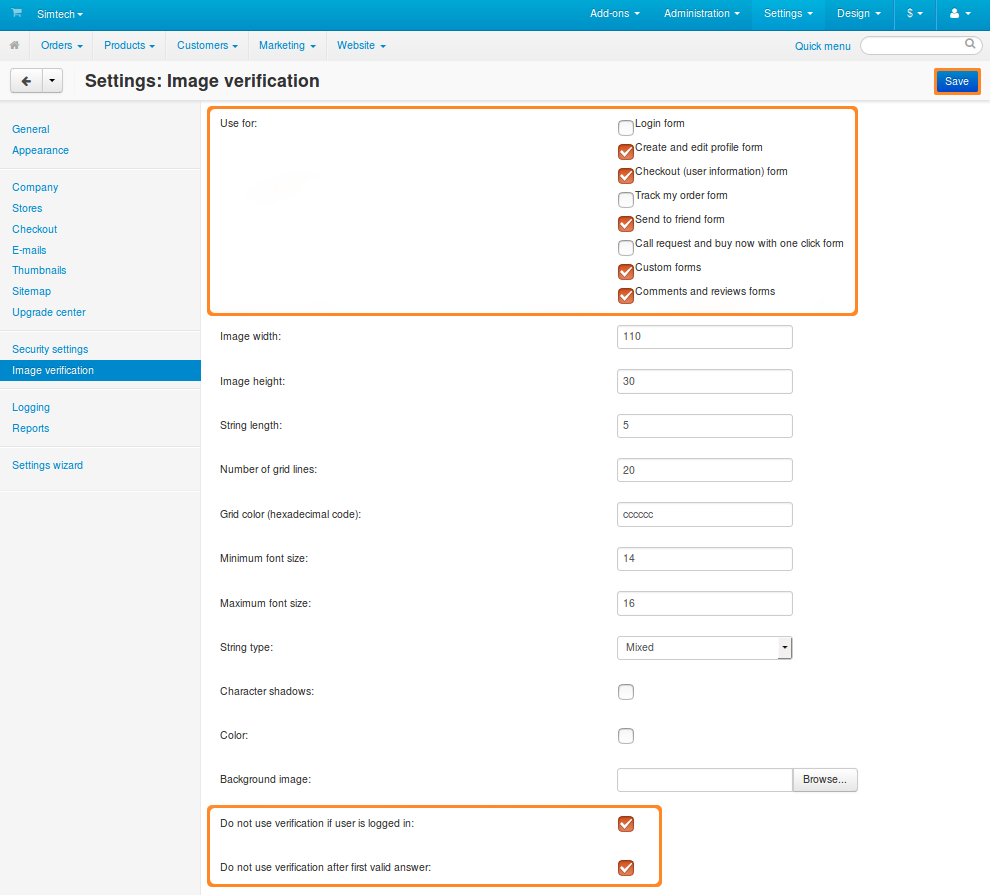This screenshot has height=895, width=990.
Task: Toggle 'Do not use verification if logged in'
Action: pyautogui.click(x=626, y=824)
